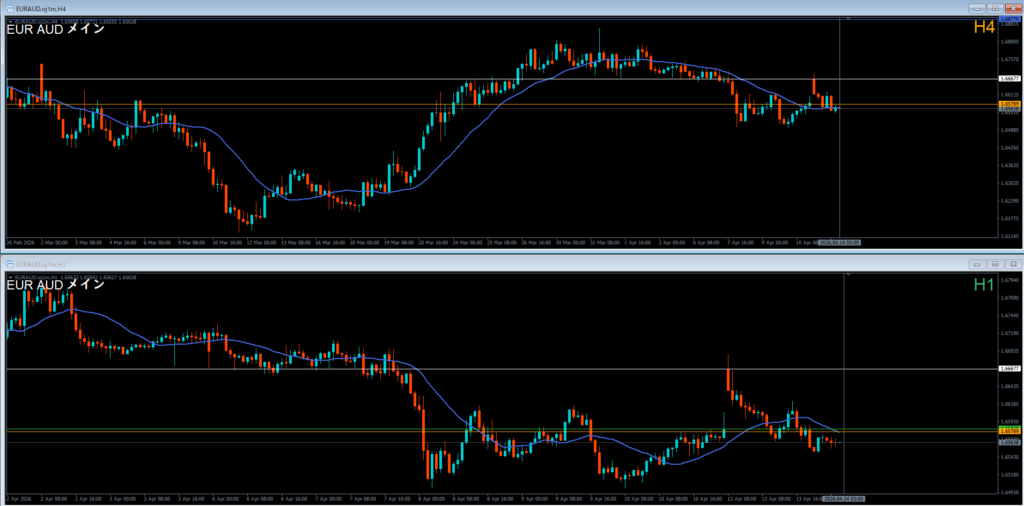Open one-click trading arrow in H4 chart
1024x506 pixels.
click(9, 20)
